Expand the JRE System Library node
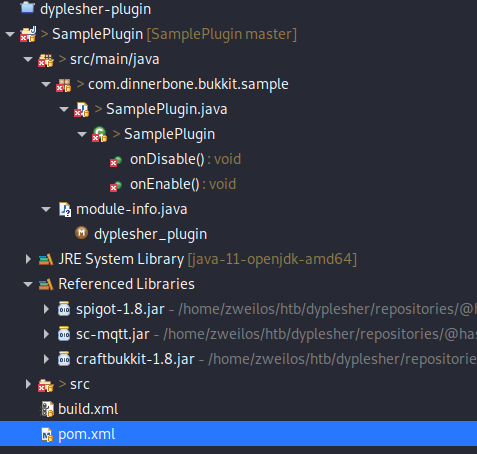Image resolution: width=477 pixels, height=454 pixels. (28, 259)
